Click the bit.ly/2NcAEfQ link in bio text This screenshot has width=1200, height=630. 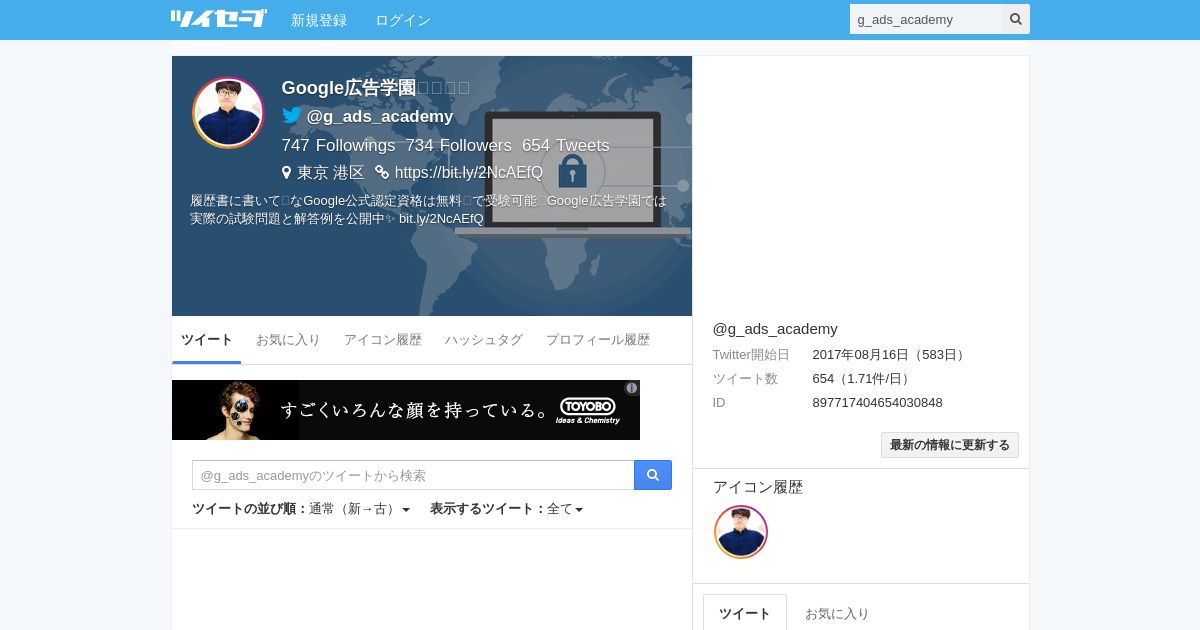click(441, 218)
